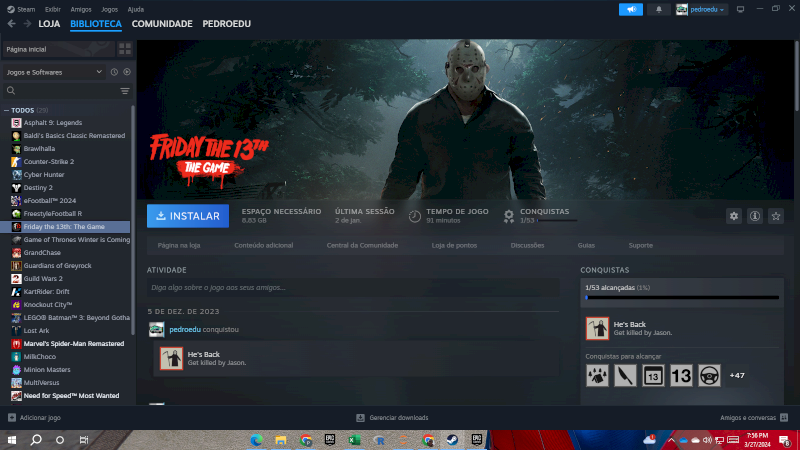Open the Ajuda menu
The height and width of the screenshot is (450, 800).
pos(135,9)
